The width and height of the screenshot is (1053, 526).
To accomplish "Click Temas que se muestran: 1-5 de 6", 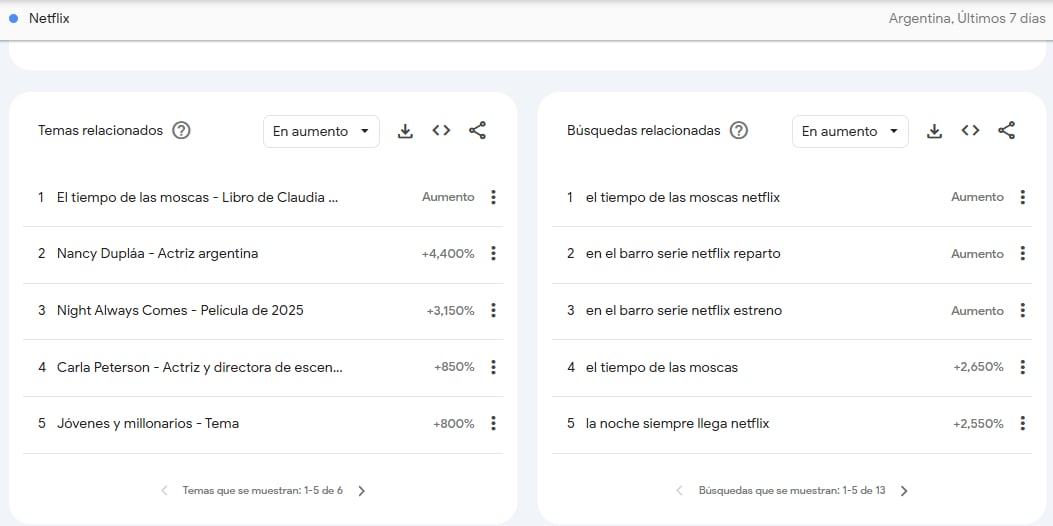I will [263, 491].
